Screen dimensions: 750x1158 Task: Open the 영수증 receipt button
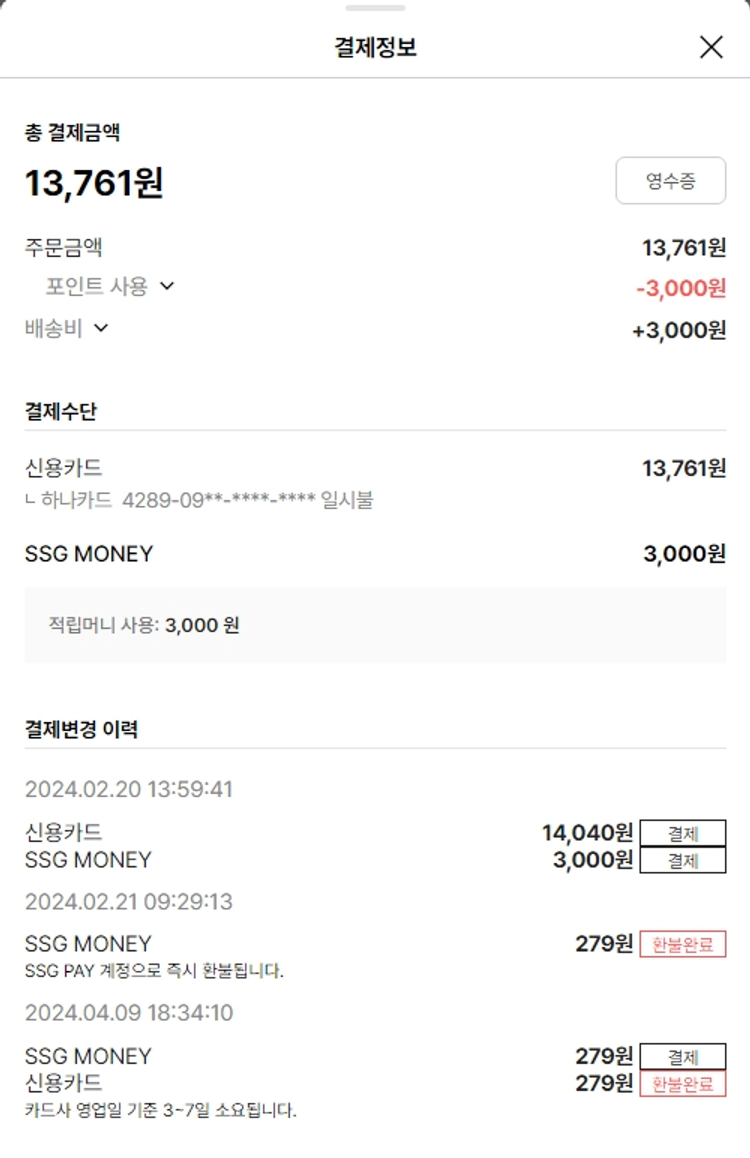click(670, 181)
